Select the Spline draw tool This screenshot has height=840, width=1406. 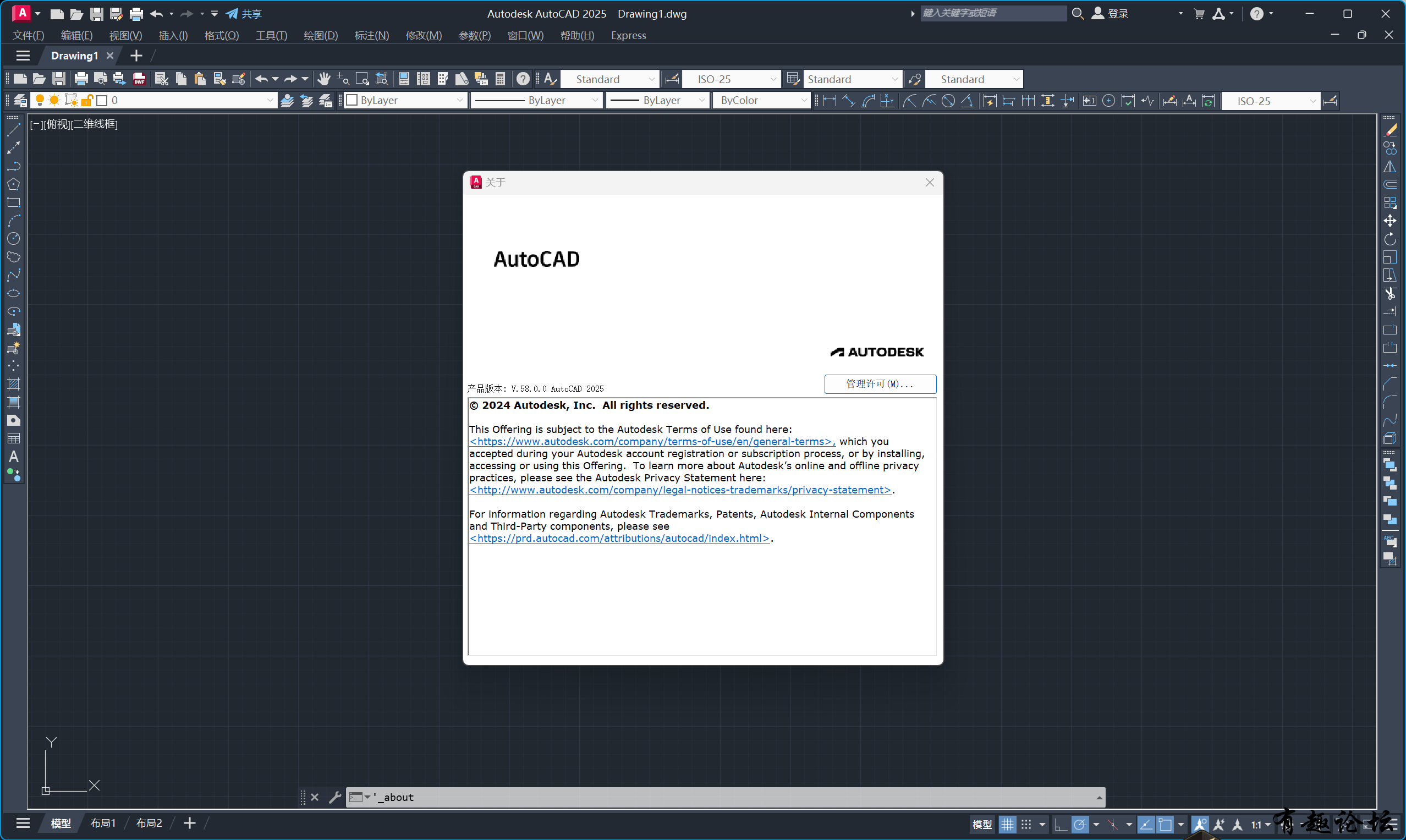(14, 275)
